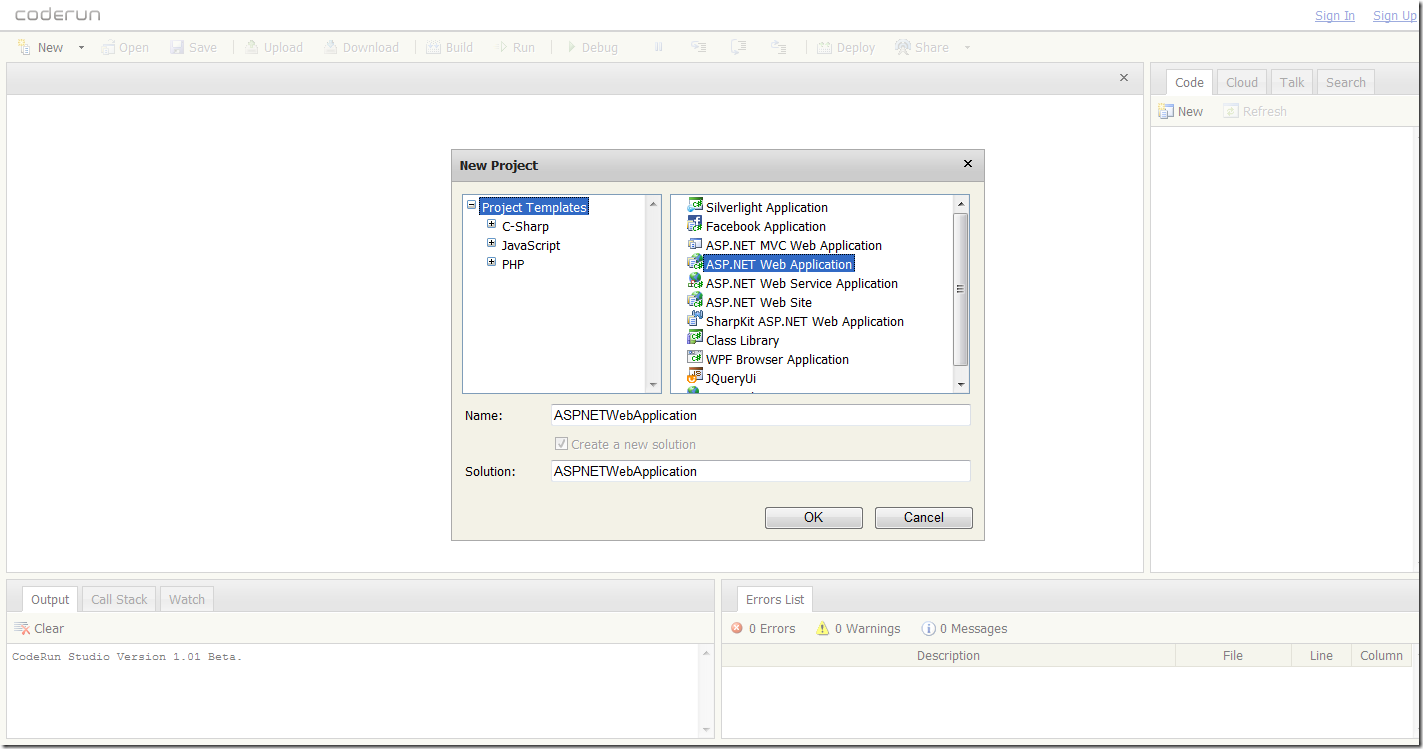Click the Run toolbar button
Viewport: 1423px width, 749px height.
pyautogui.click(x=516, y=47)
